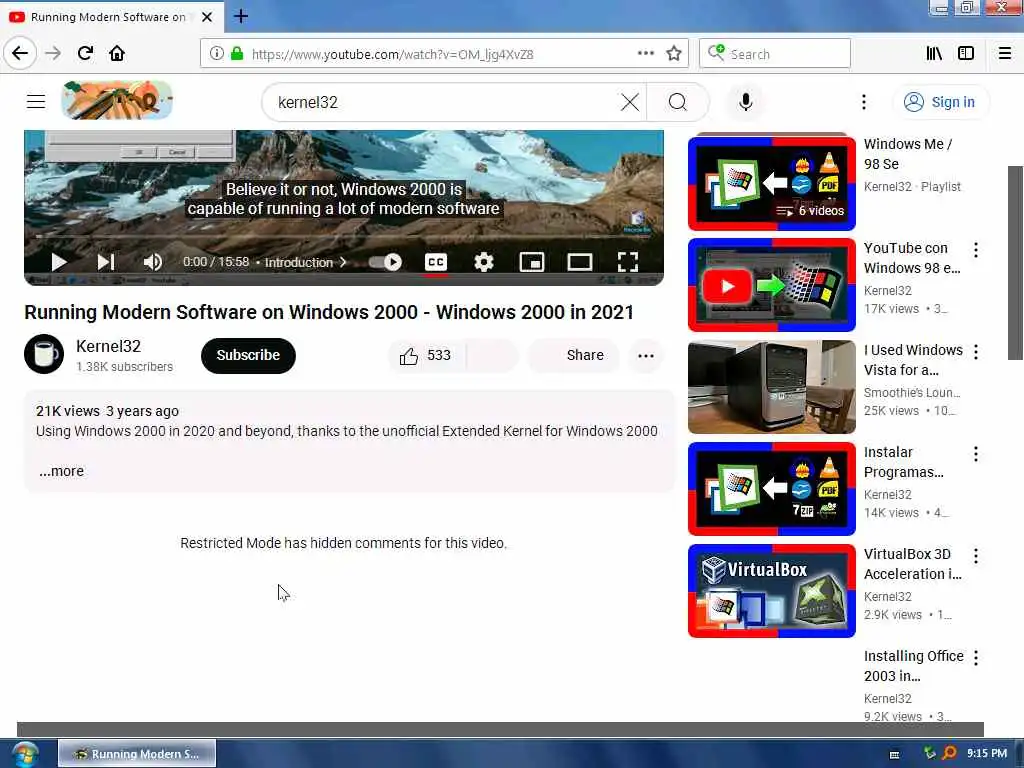Focus the Firefox Search box
This screenshot has width=1024, height=768.
point(775,54)
